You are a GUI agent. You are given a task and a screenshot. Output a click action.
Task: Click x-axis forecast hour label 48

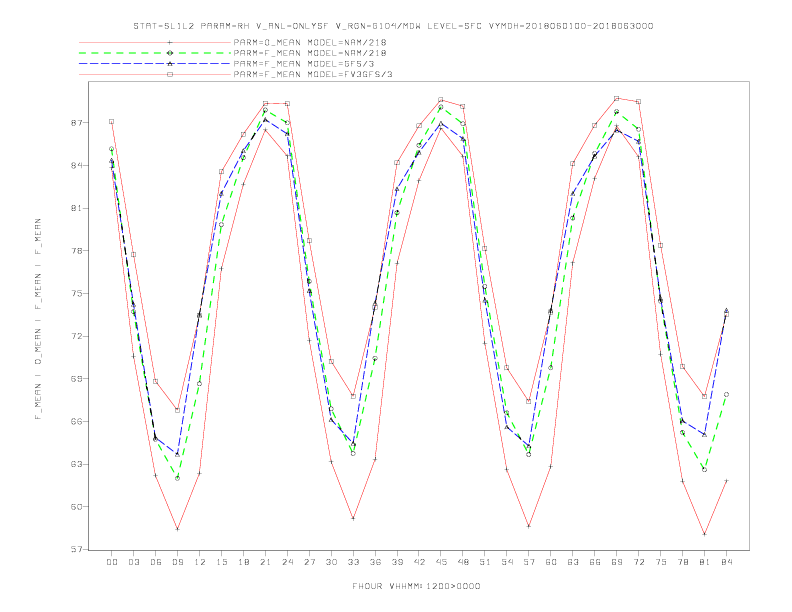pyautogui.click(x=463, y=562)
